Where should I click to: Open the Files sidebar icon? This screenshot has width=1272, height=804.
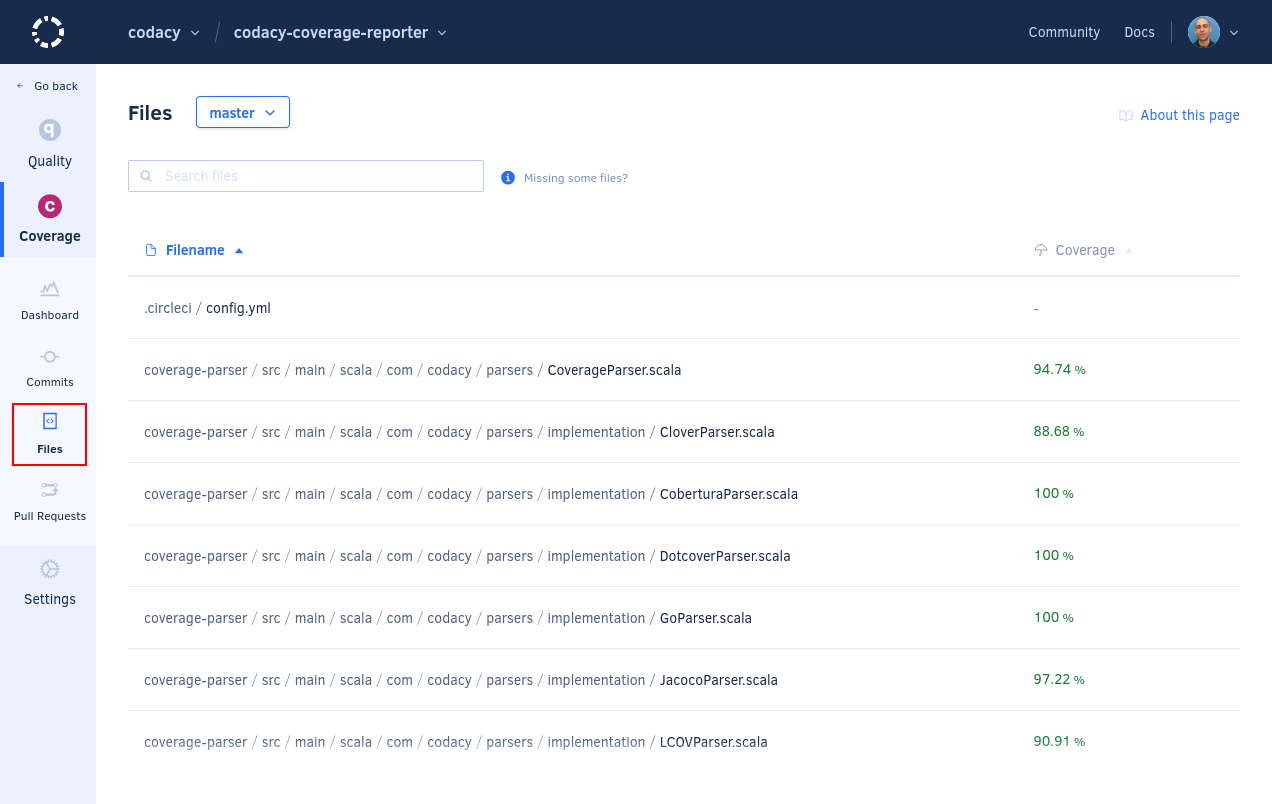[x=50, y=422]
